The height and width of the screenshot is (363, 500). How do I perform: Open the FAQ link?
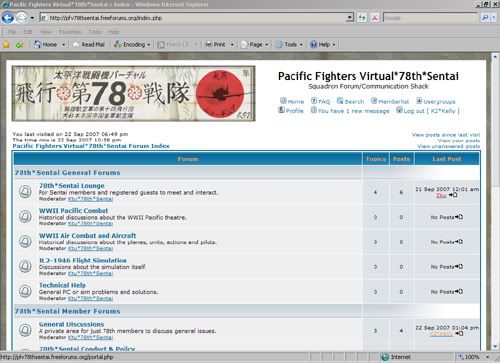click(x=321, y=101)
